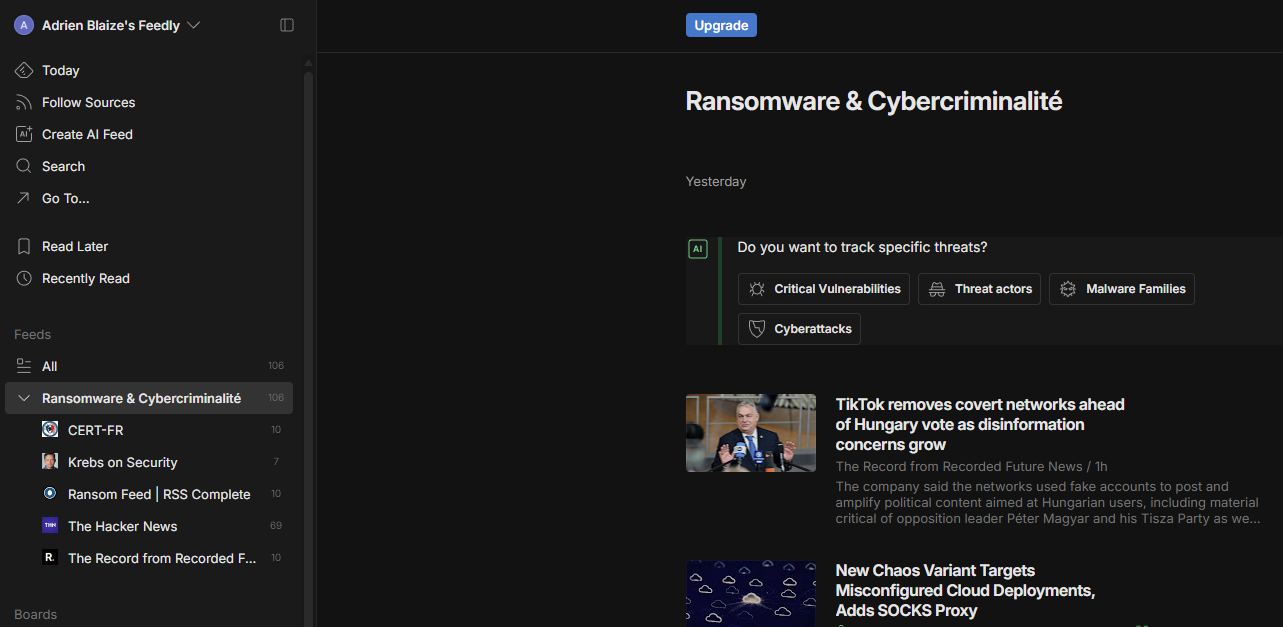Open the account dropdown beside Adrien Blaize's Feedly

[x=194, y=25]
